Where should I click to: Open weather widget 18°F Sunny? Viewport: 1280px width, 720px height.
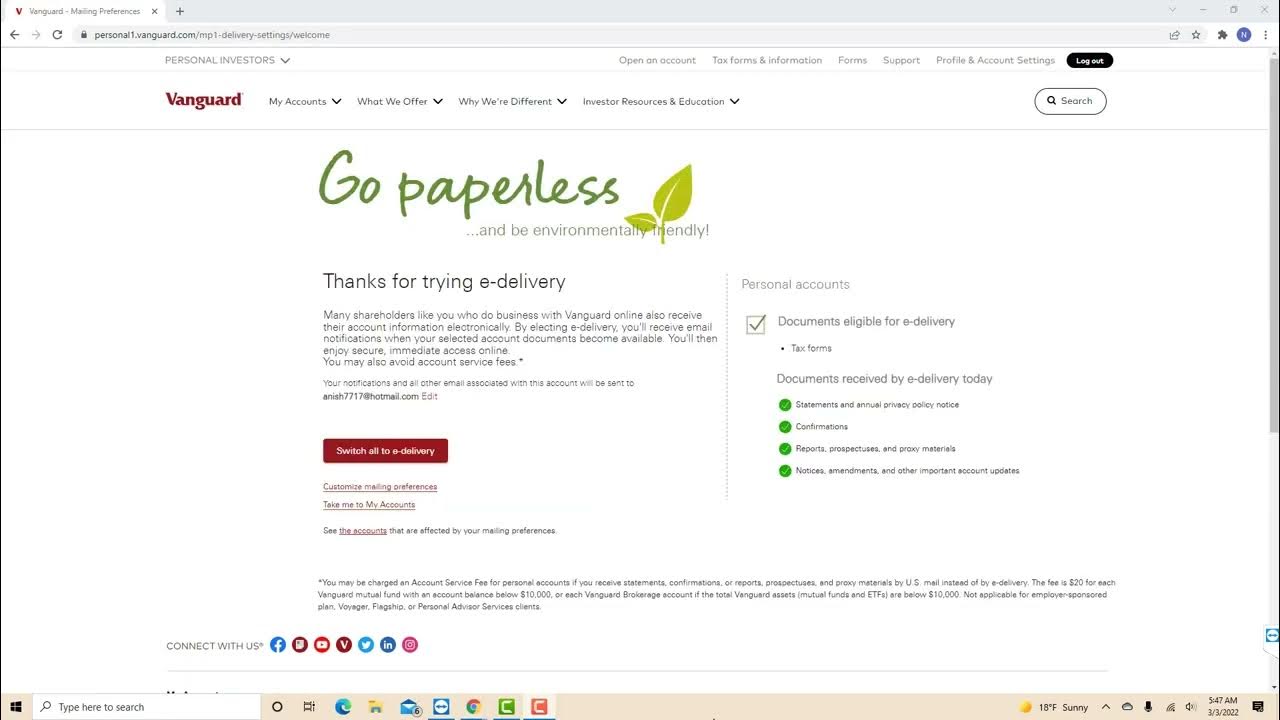tap(1054, 707)
